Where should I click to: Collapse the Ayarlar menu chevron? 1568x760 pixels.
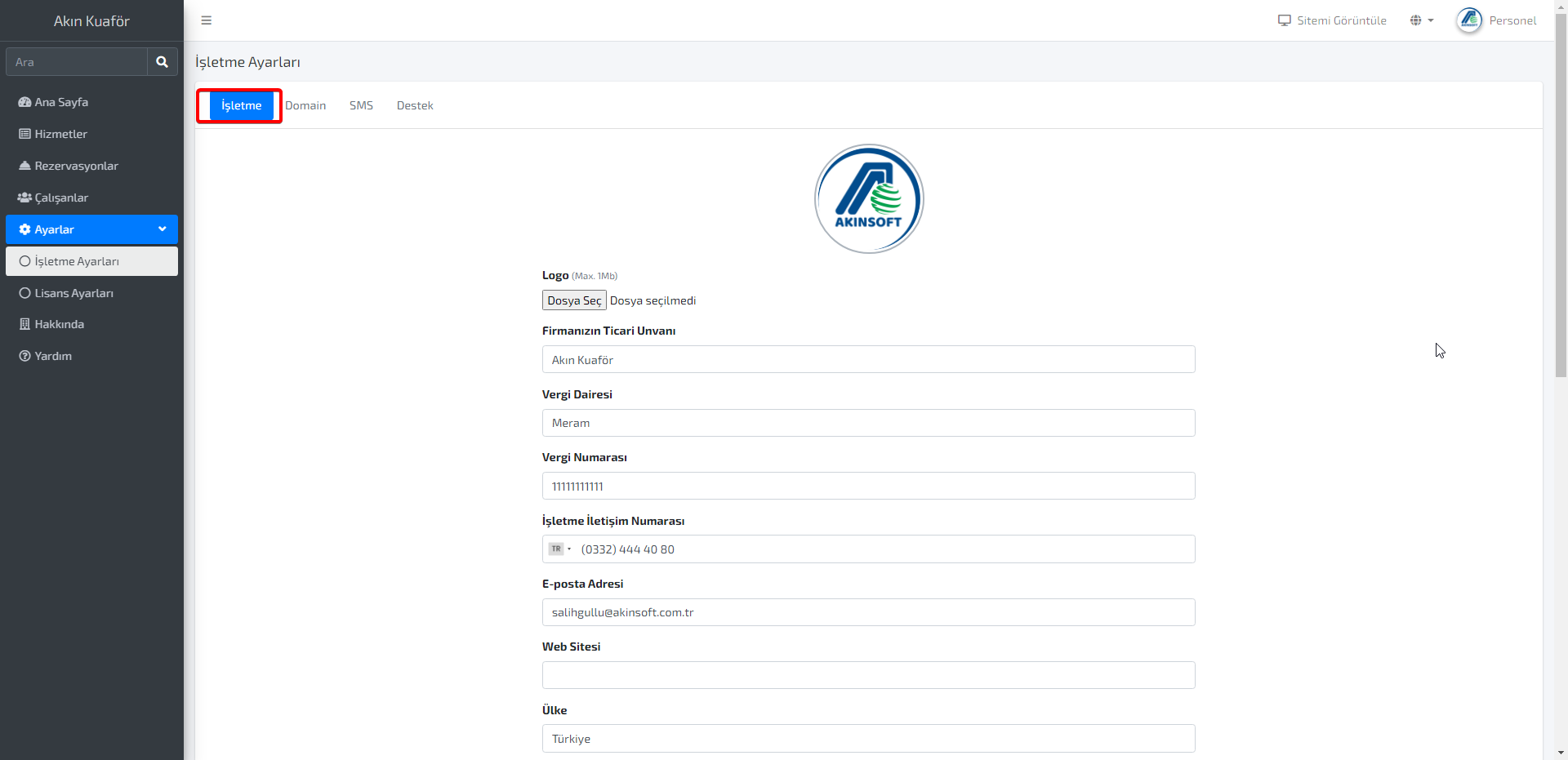point(163,229)
